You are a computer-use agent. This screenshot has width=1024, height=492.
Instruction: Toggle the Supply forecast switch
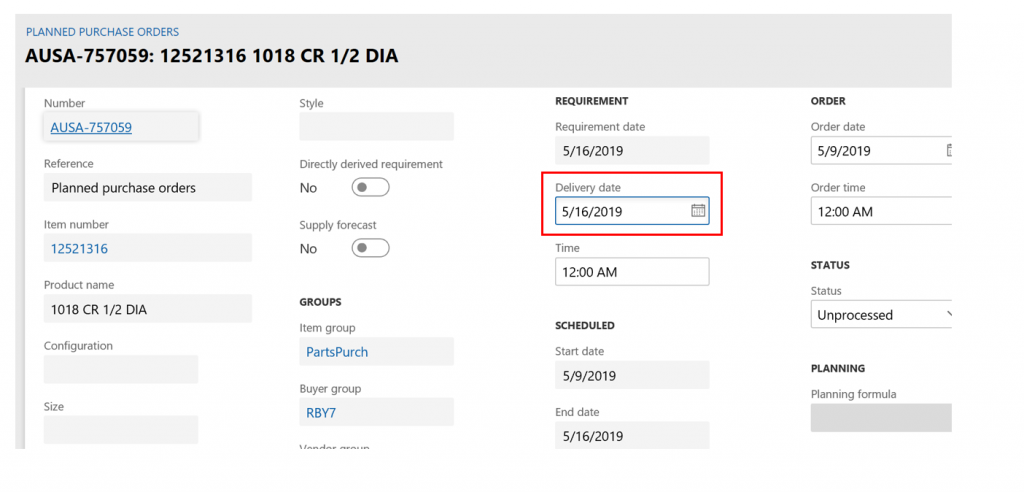click(370, 248)
